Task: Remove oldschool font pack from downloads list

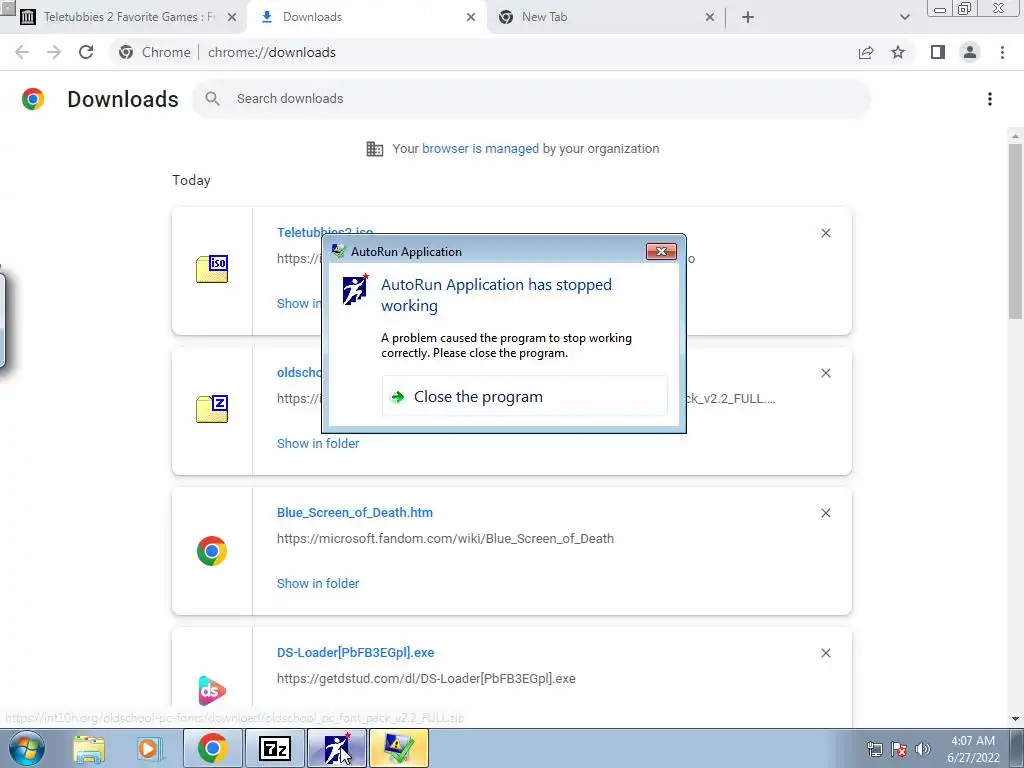Action: point(825,373)
